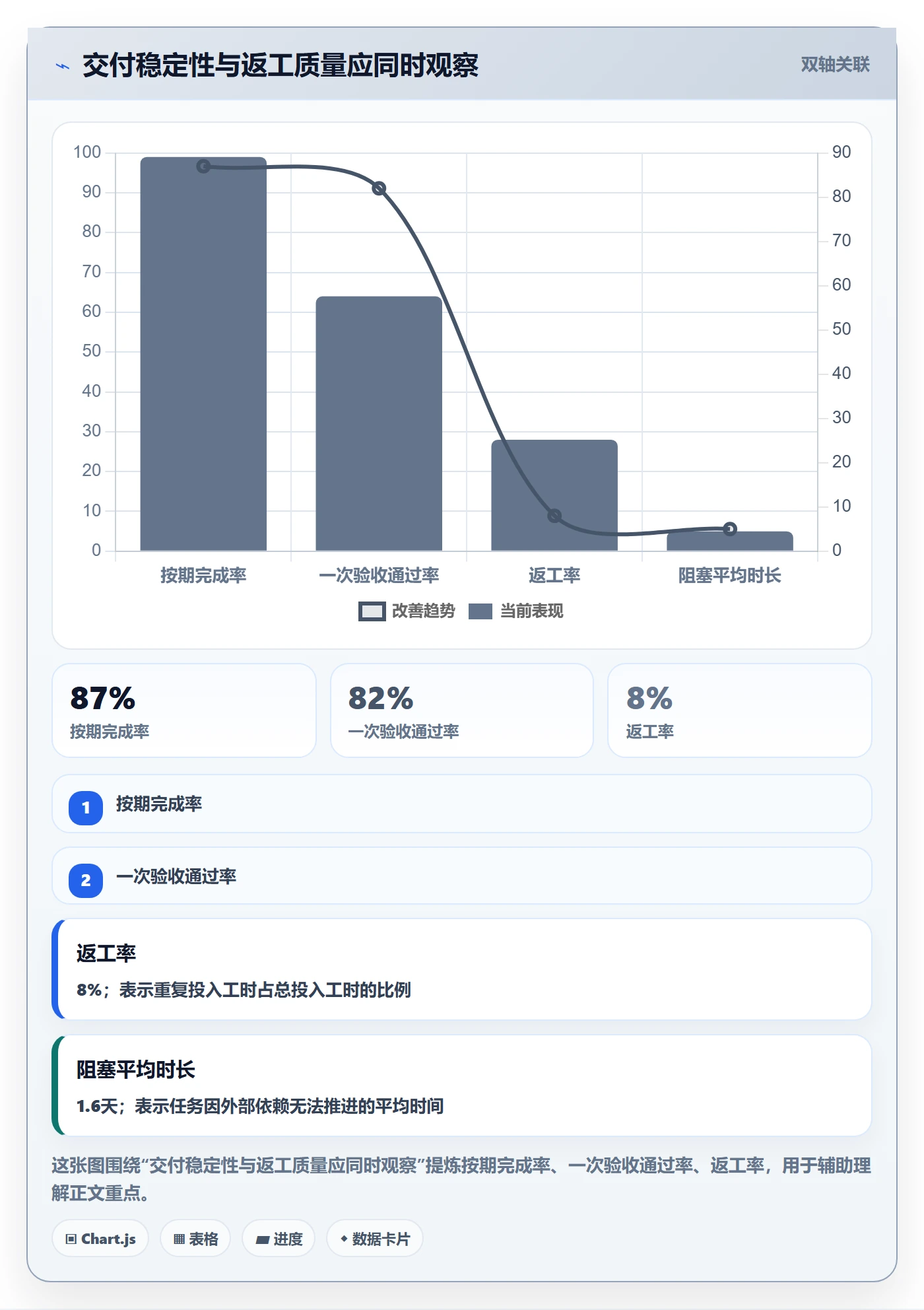Expand the 按期完成率 list row
Image resolution: width=924 pixels, height=1310 pixels.
462,804
